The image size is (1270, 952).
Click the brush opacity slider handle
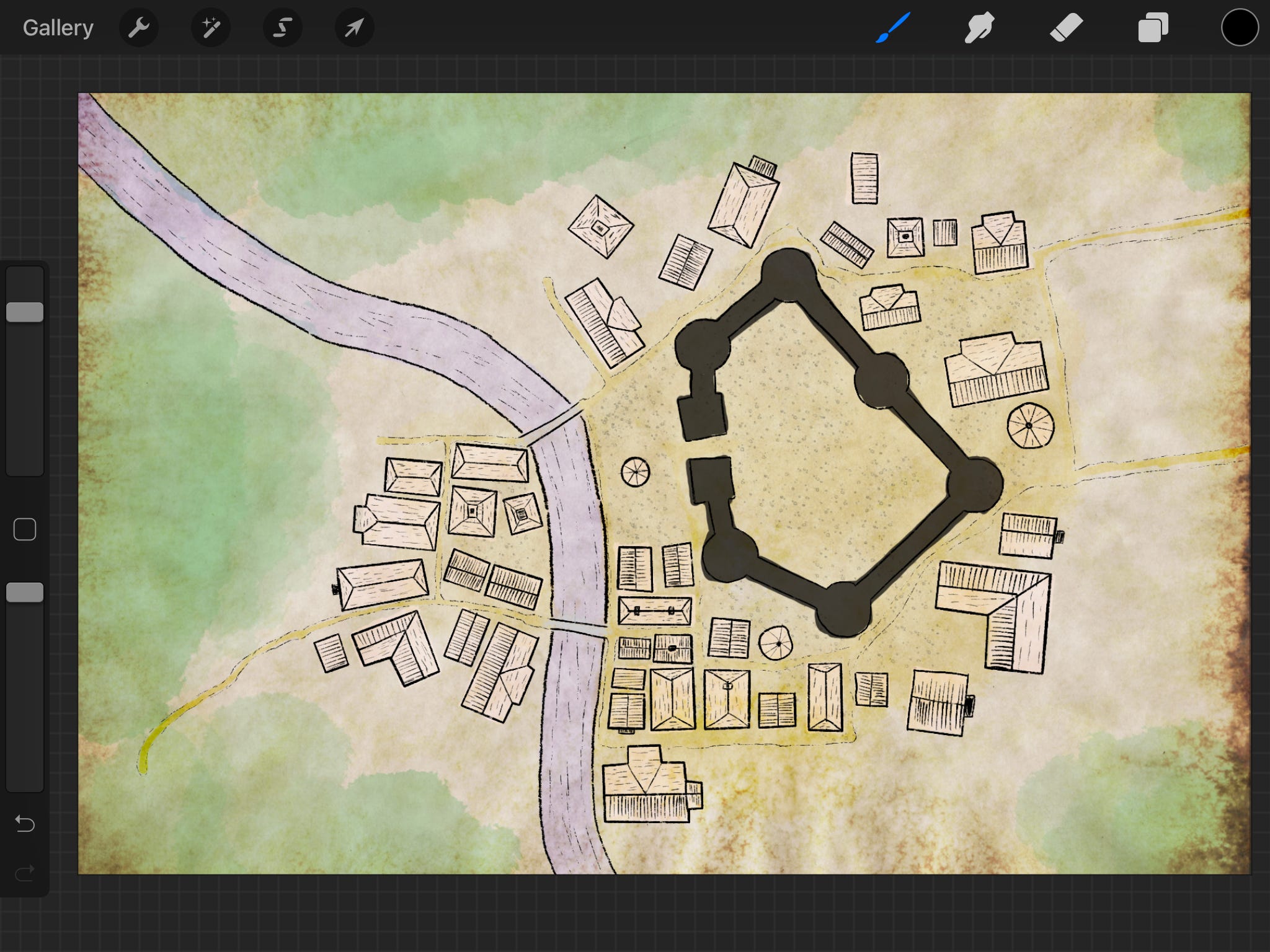point(25,593)
